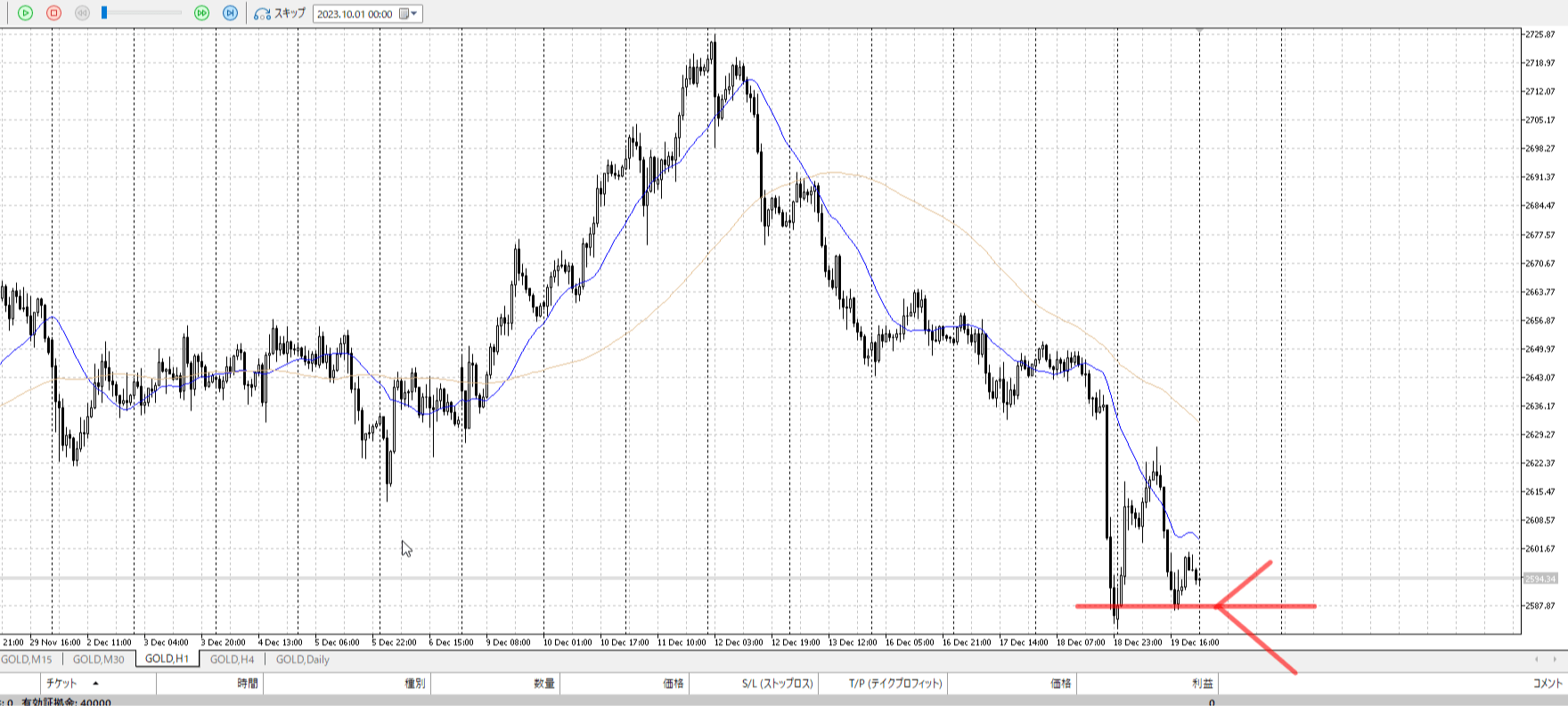Switch to the GOLD,M30 chart tab
Image resolution: width=1568 pixels, height=706 pixels.
tap(98, 660)
